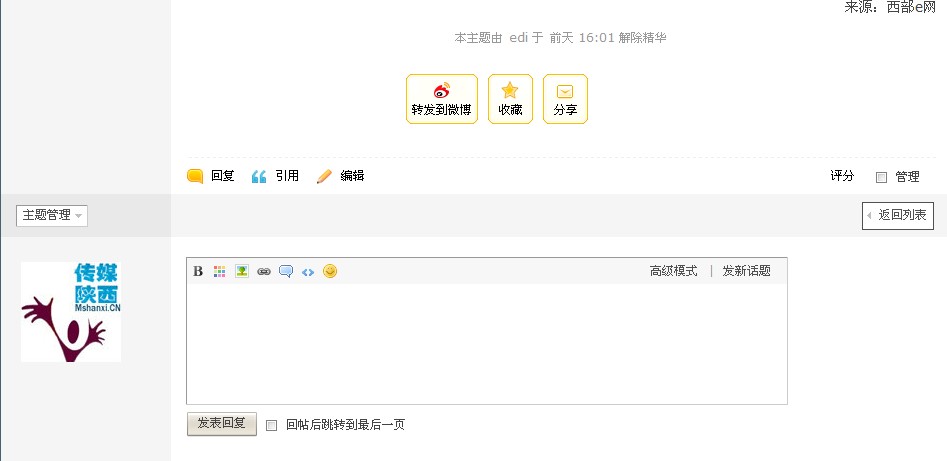Insert an image via editor toolbar icon
The image size is (947, 461).
242,271
